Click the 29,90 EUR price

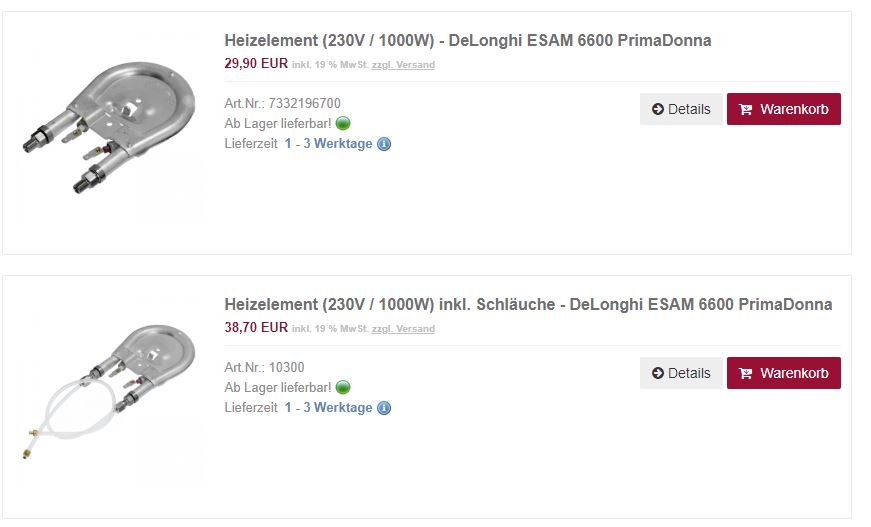[x=256, y=63]
